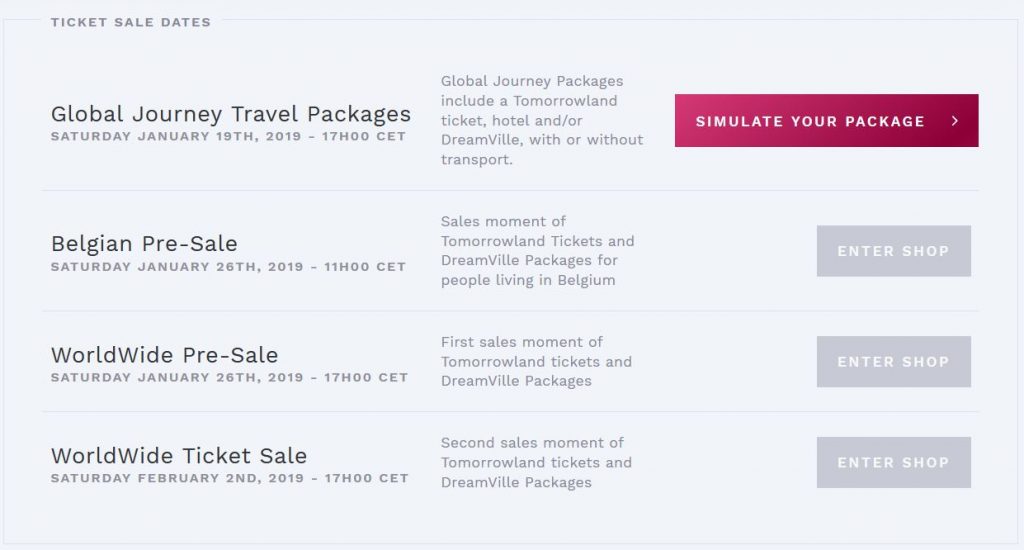The width and height of the screenshot is (1024, 550).
Task: Click the SIMULATE YOUR PACKAGE label text
Action: coord(810,121)
